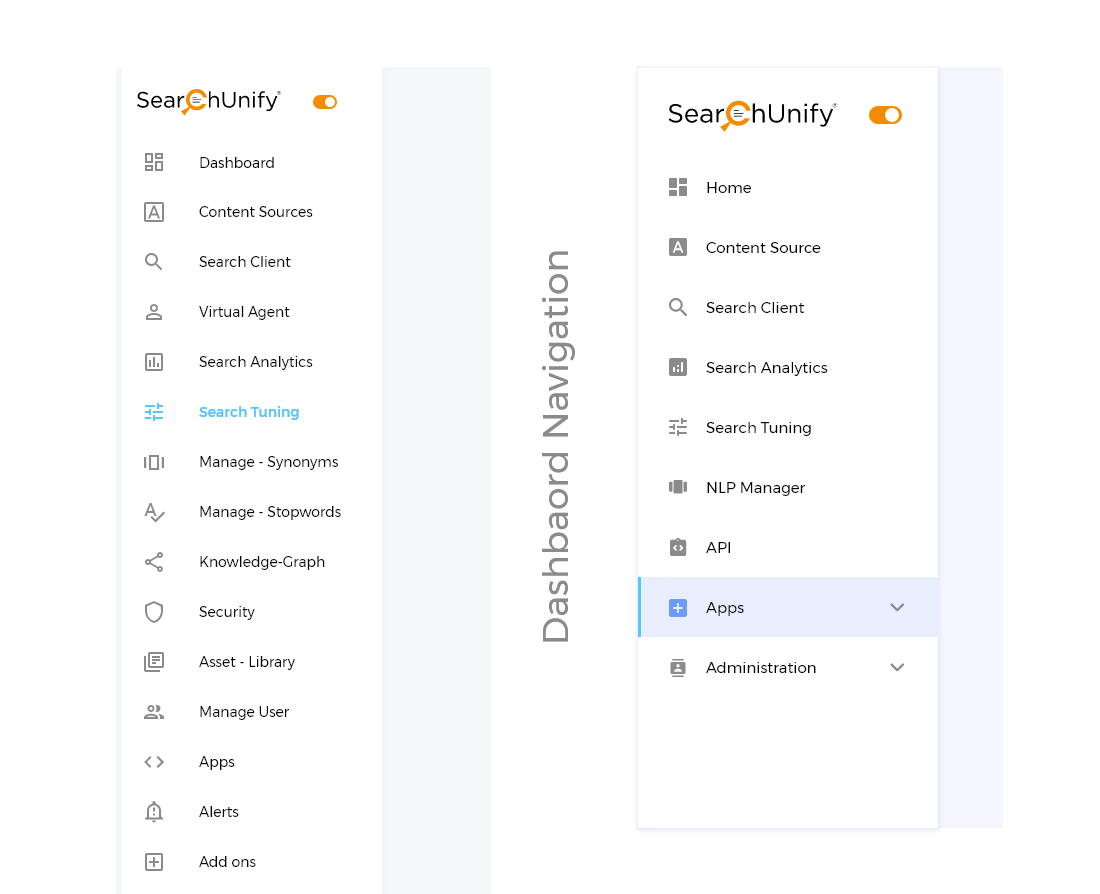Open Manage - Synonyms from left sidebar
The image size is (1100, 894).
click(268, 462)
